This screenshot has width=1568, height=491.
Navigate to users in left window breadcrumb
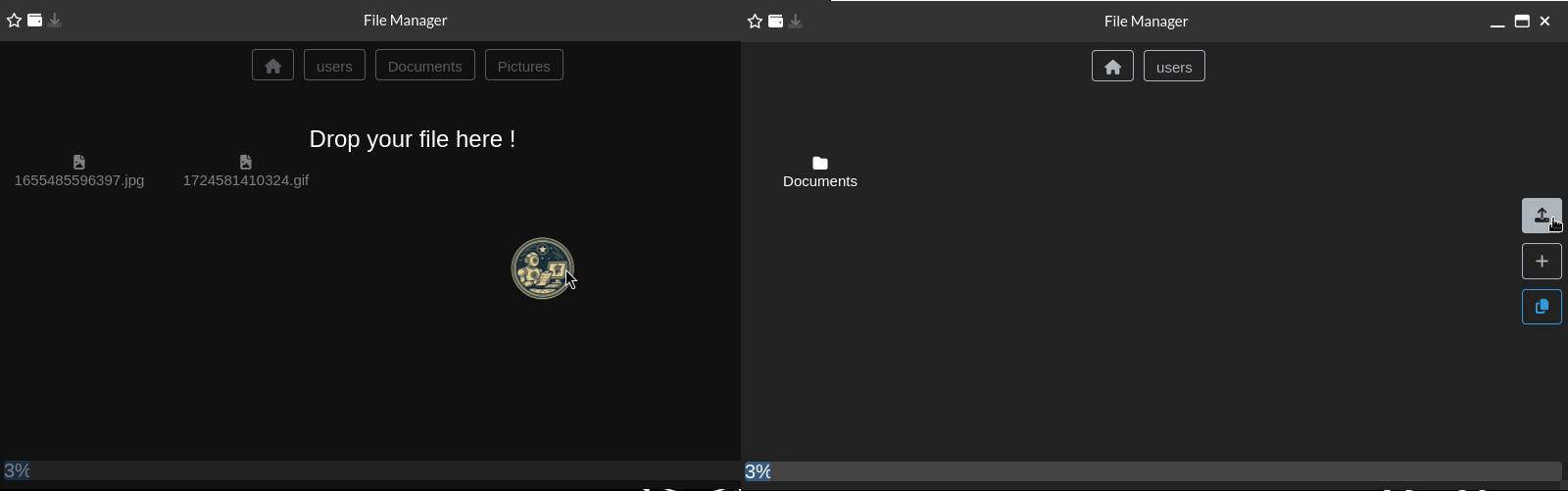334,66
